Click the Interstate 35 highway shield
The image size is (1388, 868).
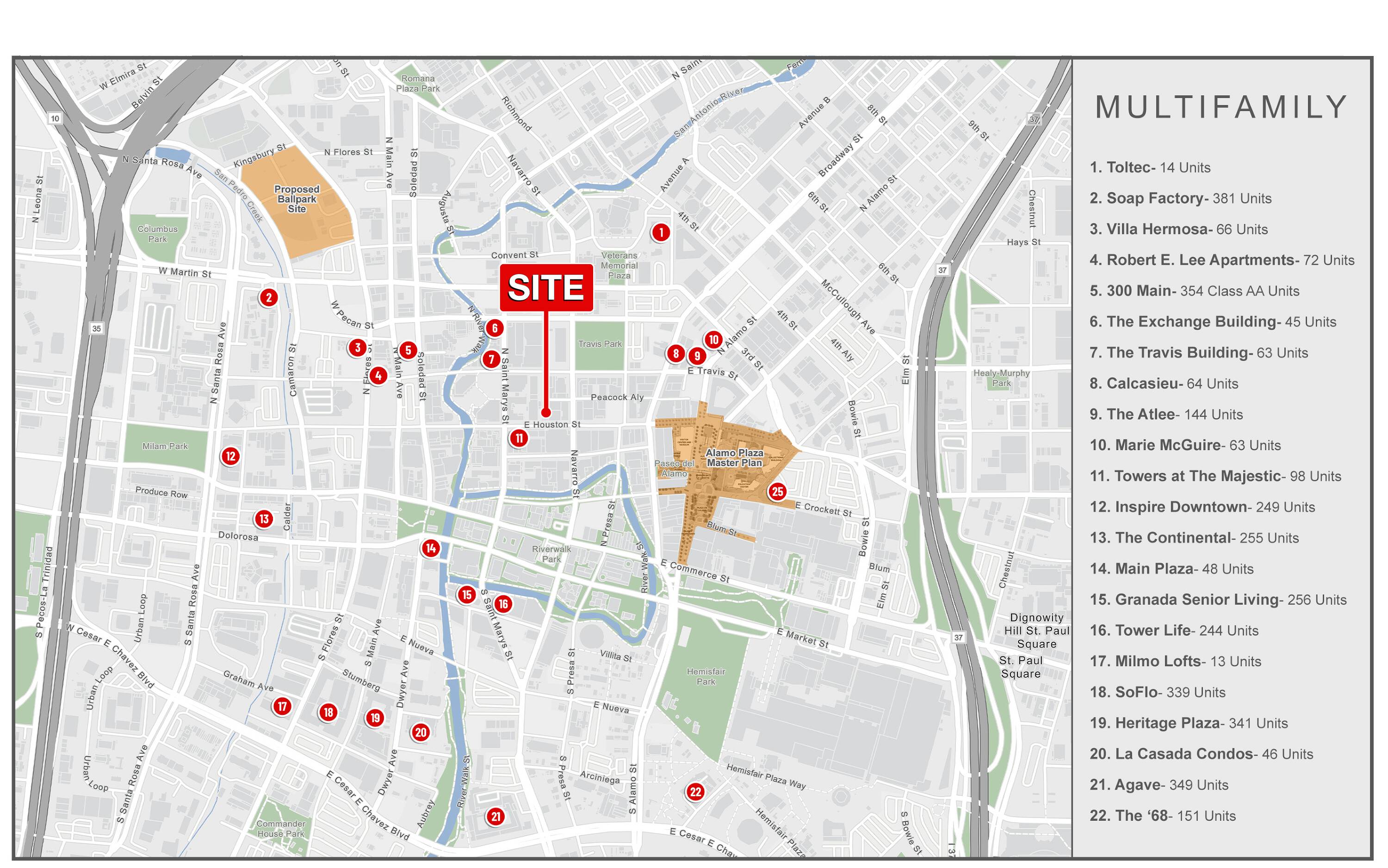tap(96, 329)
